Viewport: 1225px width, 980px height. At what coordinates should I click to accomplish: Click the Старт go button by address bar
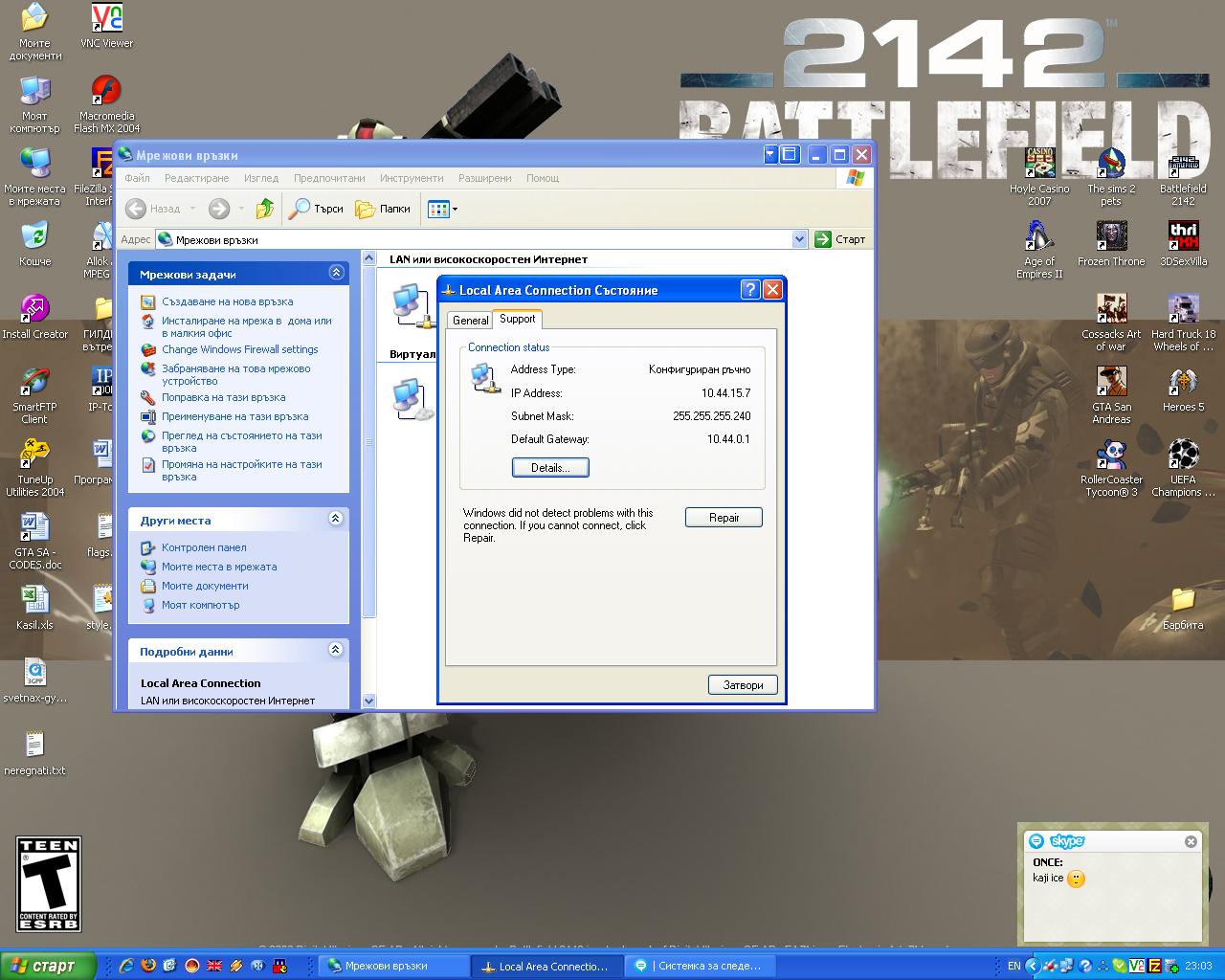click(840, 239)
